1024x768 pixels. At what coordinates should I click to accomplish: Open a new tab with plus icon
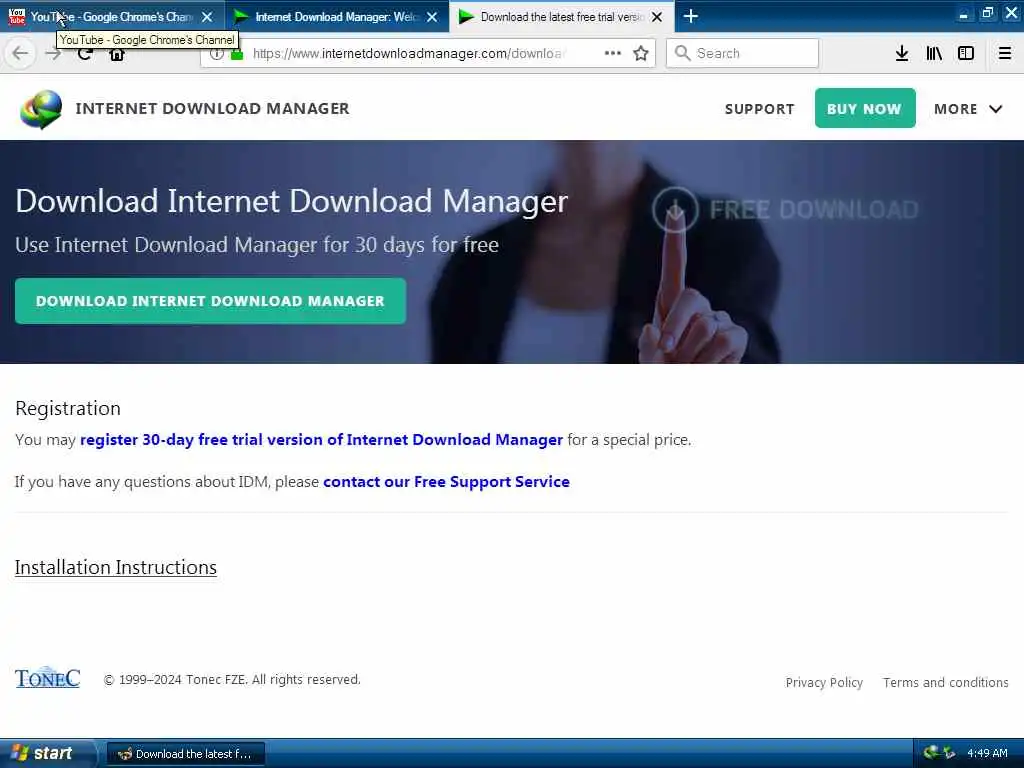coord(691,16)
